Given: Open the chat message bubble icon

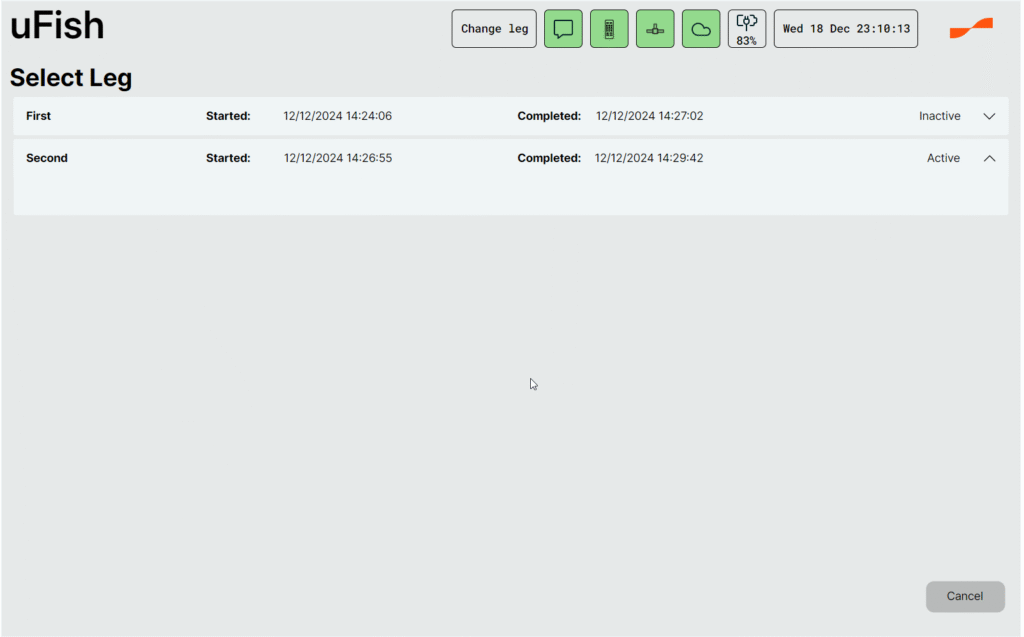Looking at the screenshot, I should click(x=563, y=29).
